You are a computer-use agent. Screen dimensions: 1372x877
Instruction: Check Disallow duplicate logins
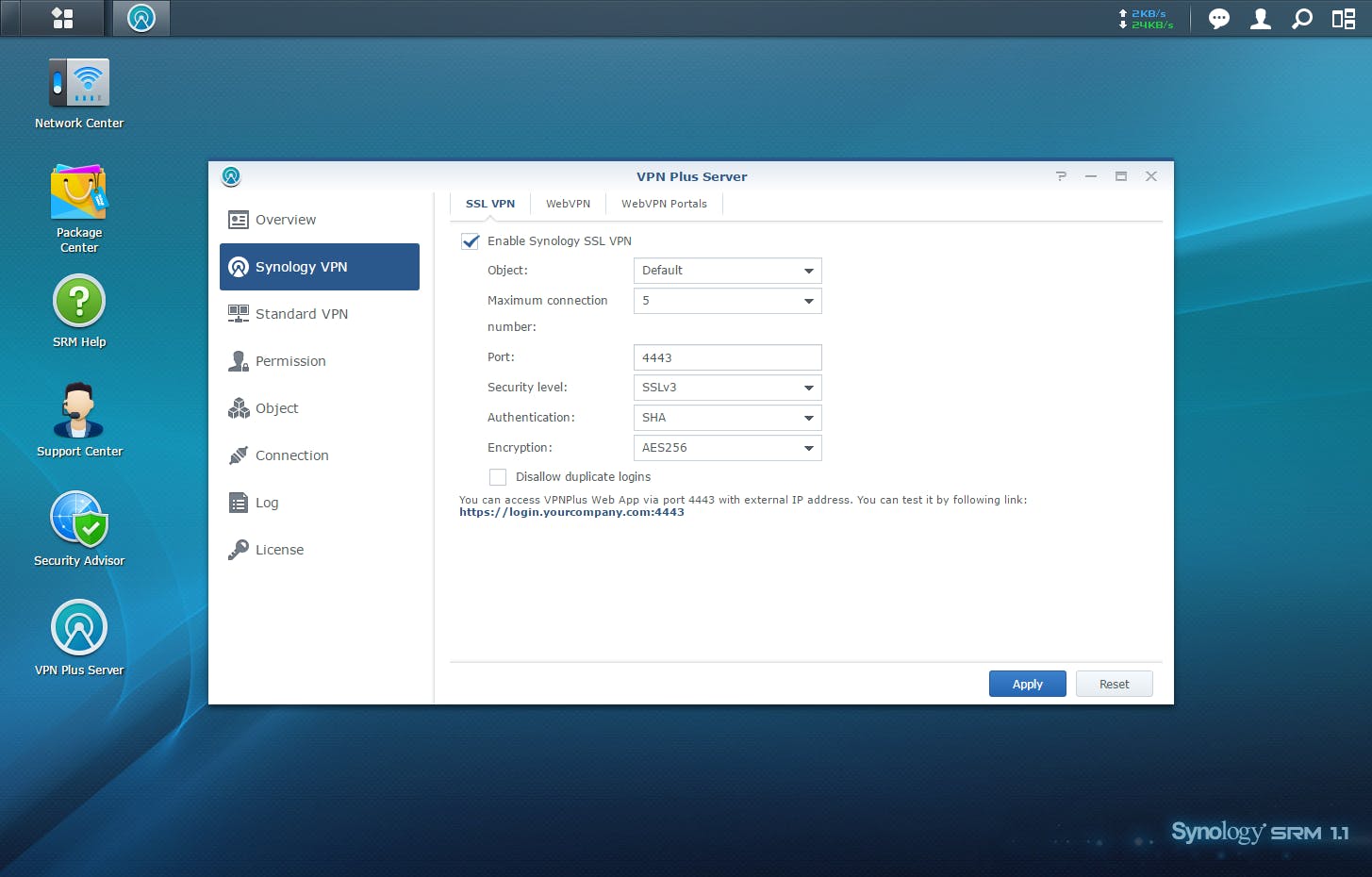(498, 477)
